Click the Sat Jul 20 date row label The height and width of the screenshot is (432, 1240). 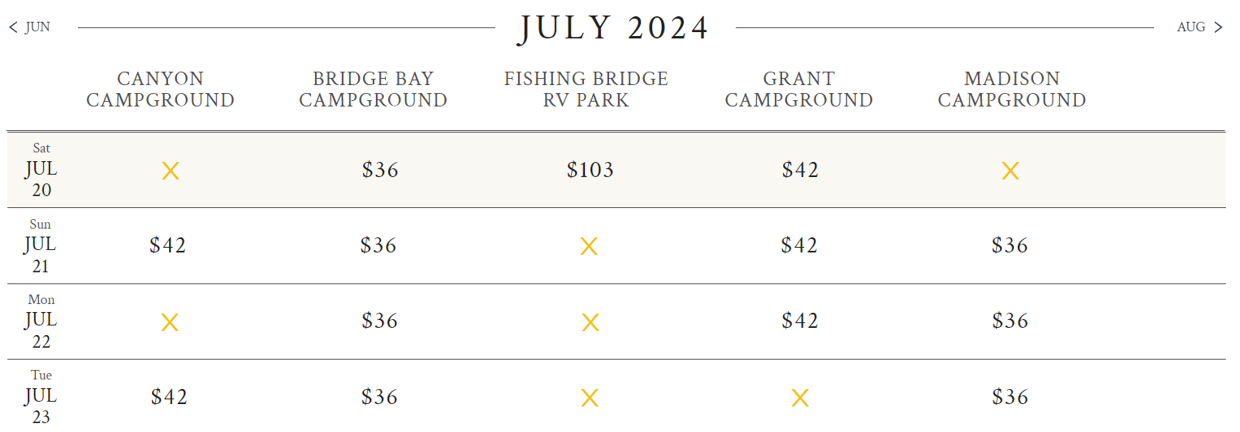pyautogui.click(x=41, y=170)
